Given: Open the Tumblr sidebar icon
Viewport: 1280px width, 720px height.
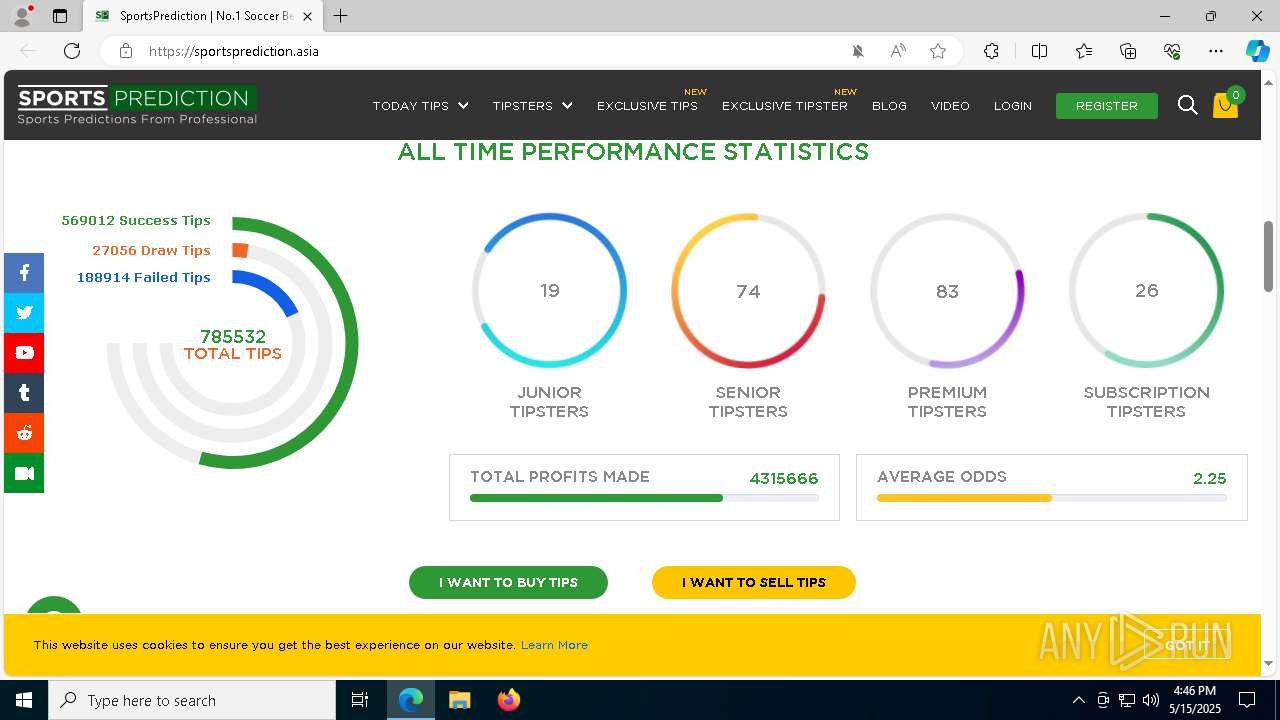Looking at the screenshot, I should tap(24, 393).
